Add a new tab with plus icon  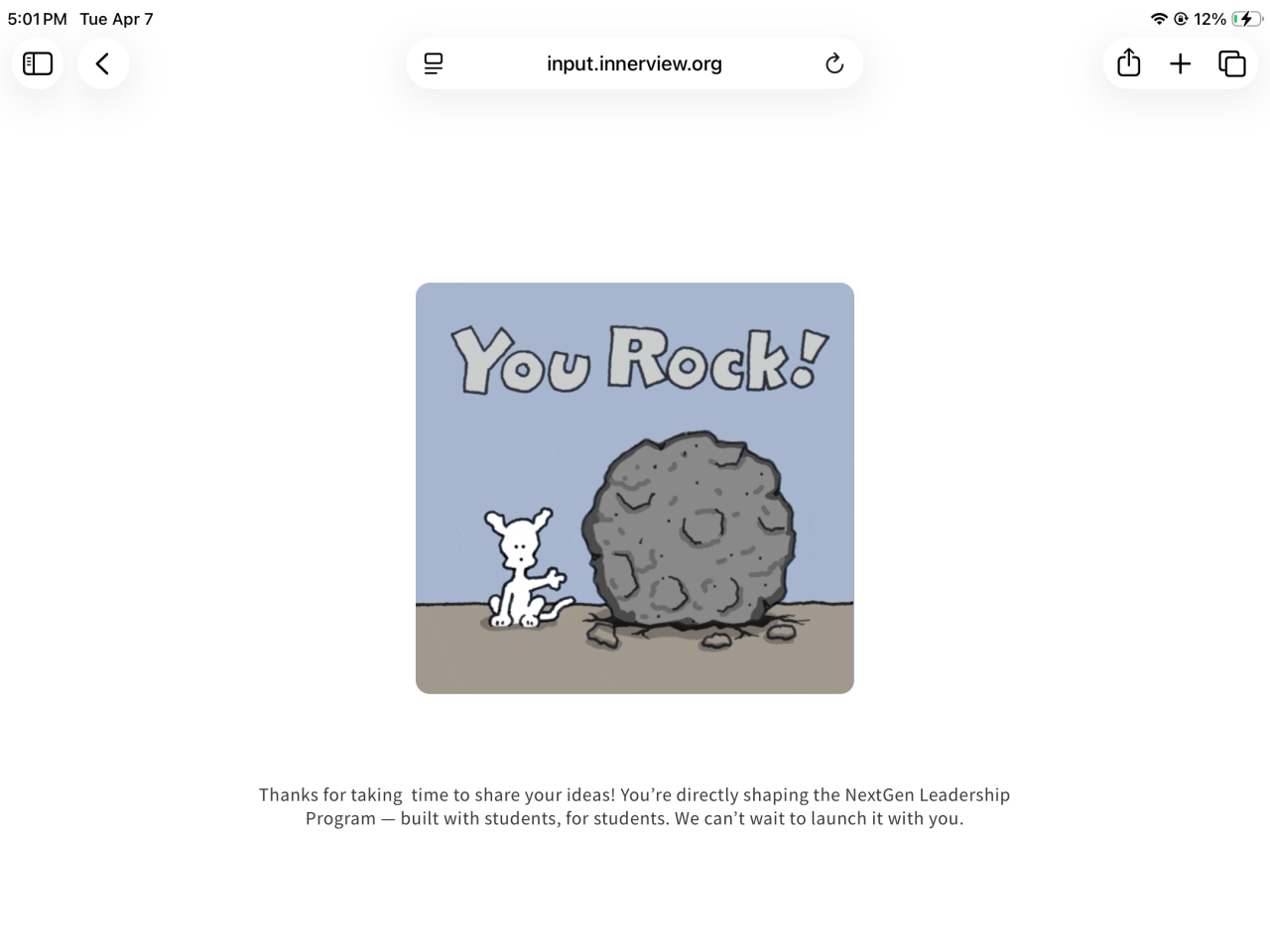click(x=1180, y=63)
